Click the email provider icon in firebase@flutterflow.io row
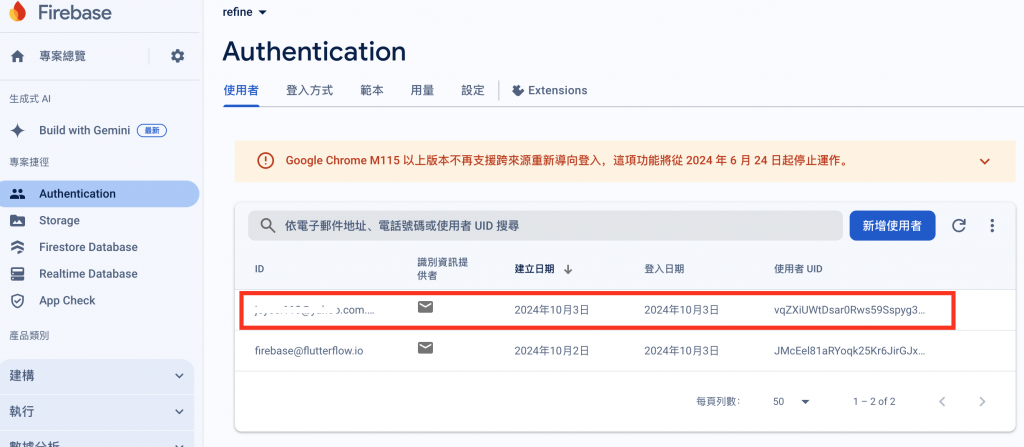Screen dimensions: 1024x447 [425, 348]
